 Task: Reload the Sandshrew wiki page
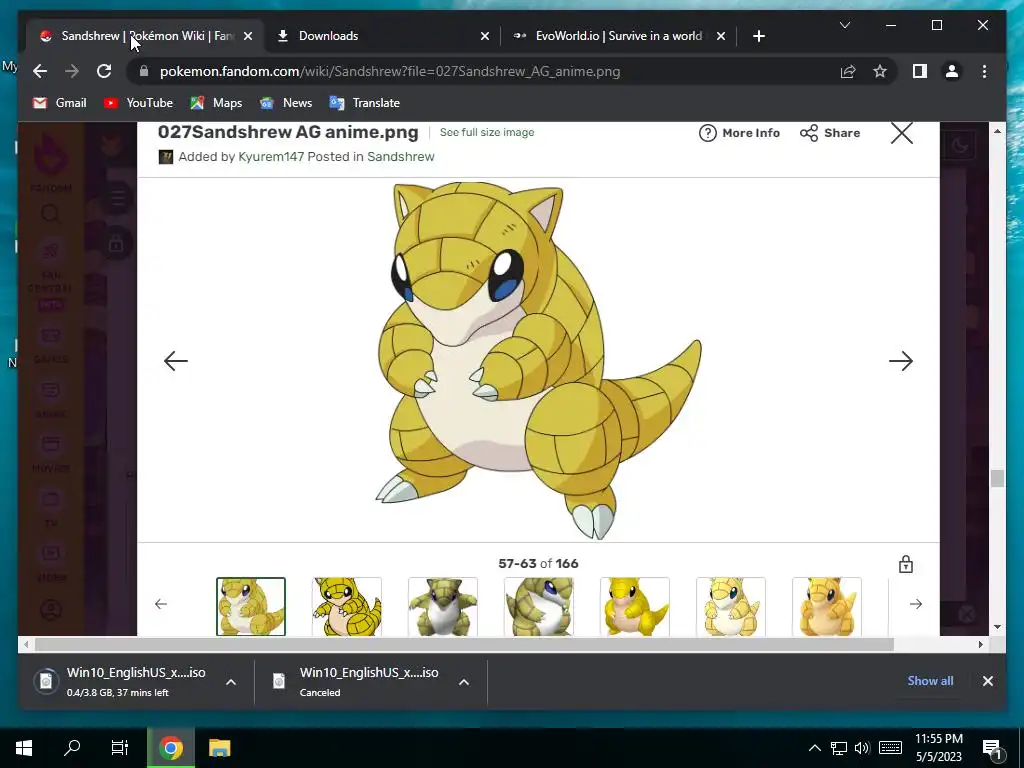click(x=104, y=71)
